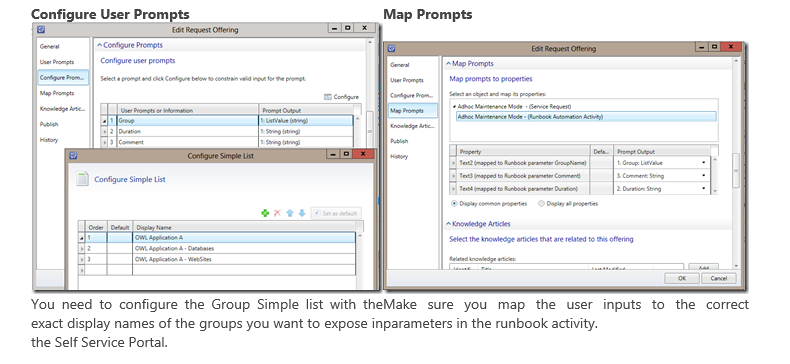Select OWL Application A - Databases row
Screen dimensions: 790x364
pos(219,249)
